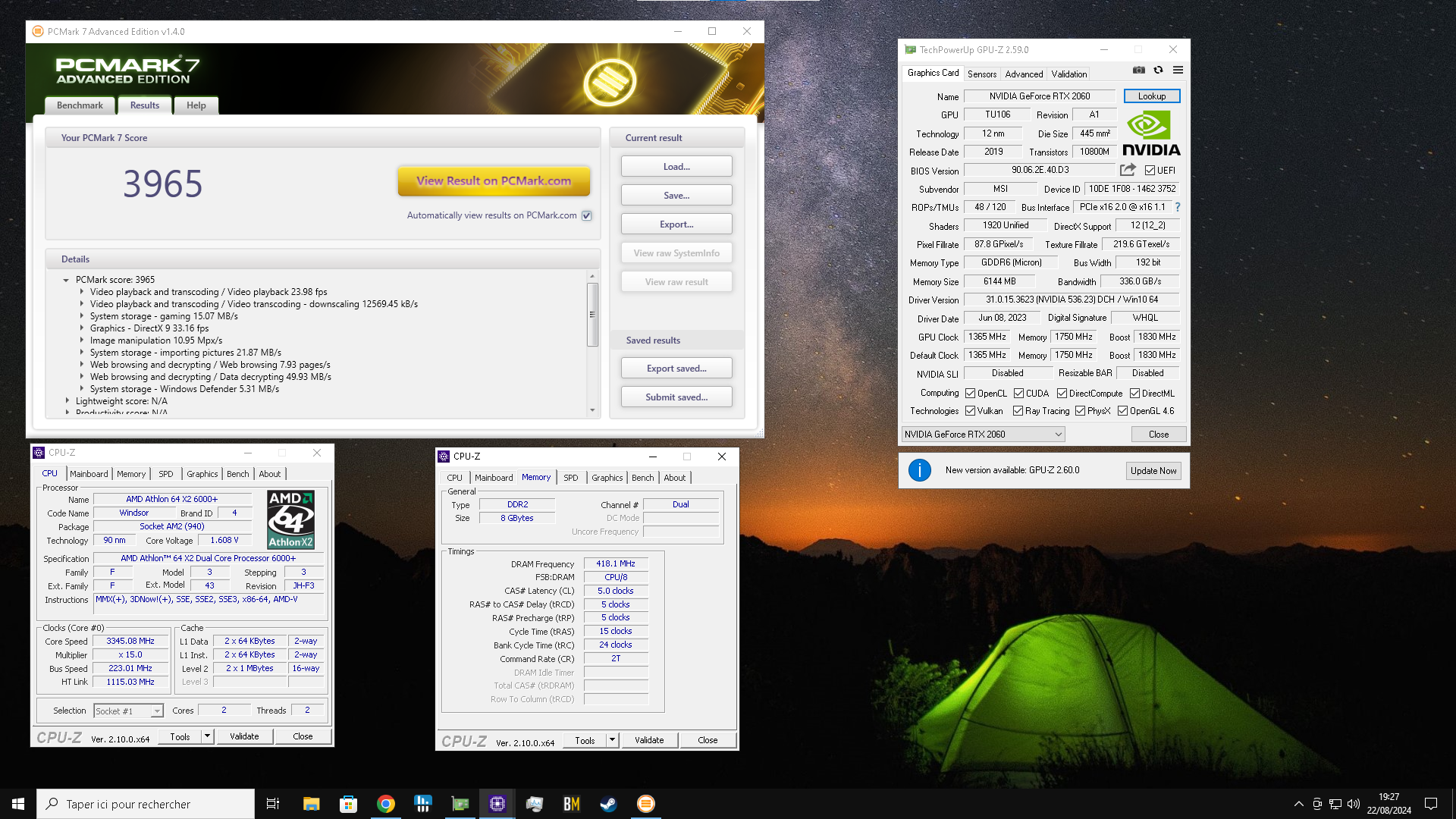Screen dimensions: 1456x819
Task: Toggle the DirectML checkbox
Action: [1134, 394]
